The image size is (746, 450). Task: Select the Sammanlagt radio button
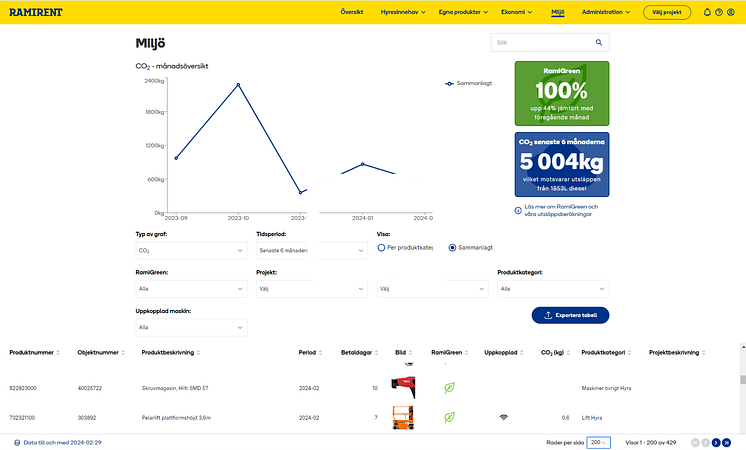coord(452,247)
